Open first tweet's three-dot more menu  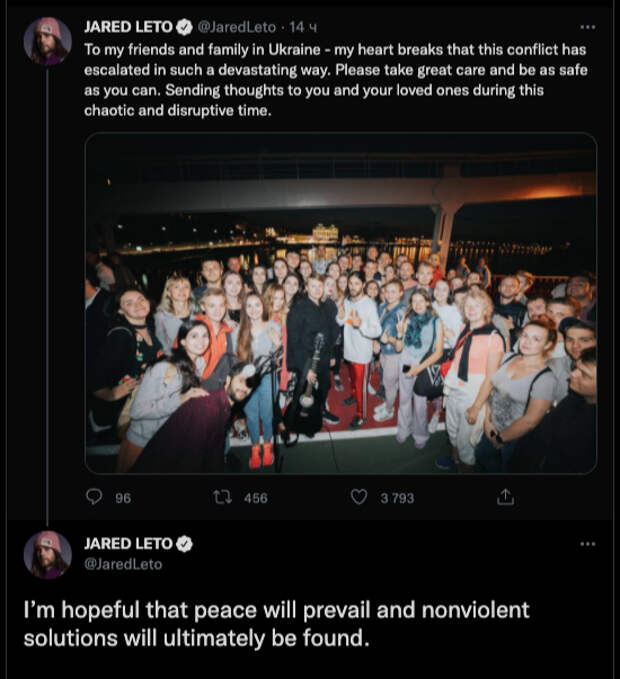coord(588,27)
